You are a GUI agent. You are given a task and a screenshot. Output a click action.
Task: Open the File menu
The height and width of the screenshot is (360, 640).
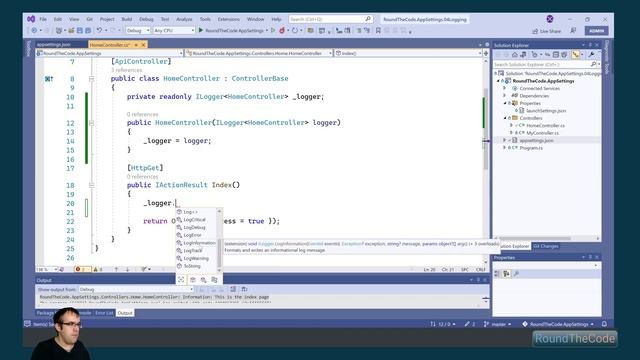(x=43, y=19)
